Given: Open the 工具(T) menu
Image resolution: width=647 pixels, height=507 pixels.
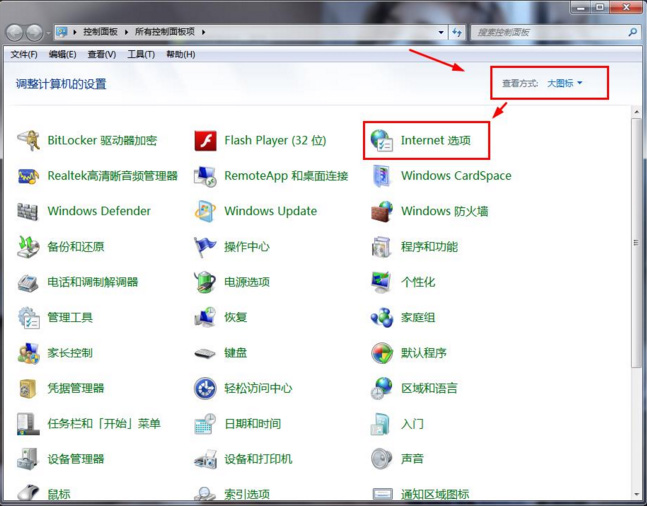Looking at the screenshot, I should point(141,54).
